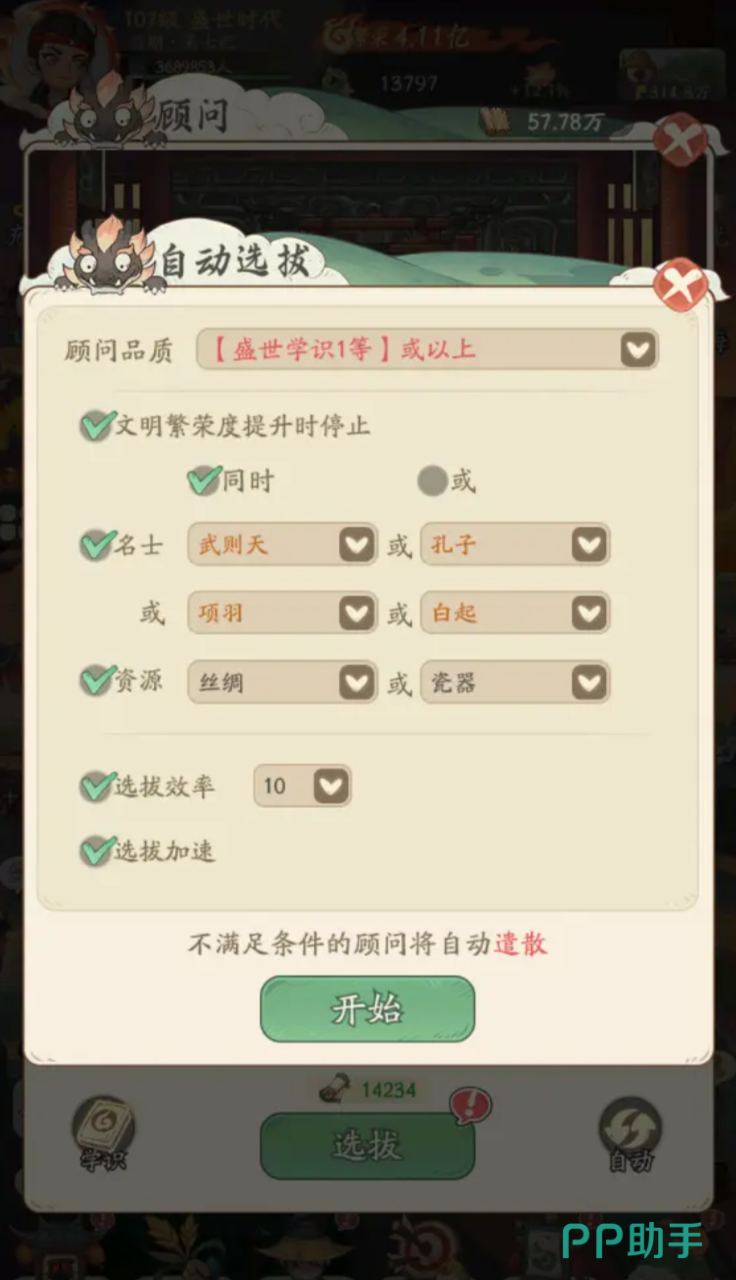Toggle the 选拔效率 checkbox

tap(96, 786)
